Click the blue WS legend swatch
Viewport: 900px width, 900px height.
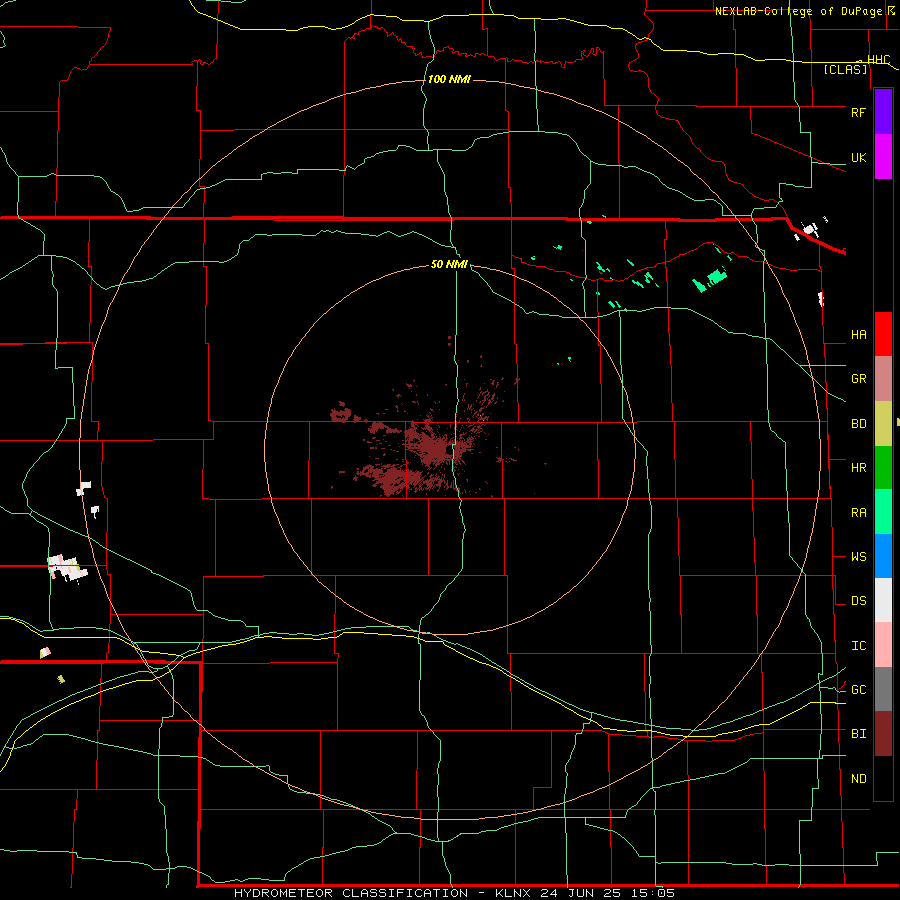[883, 556]
